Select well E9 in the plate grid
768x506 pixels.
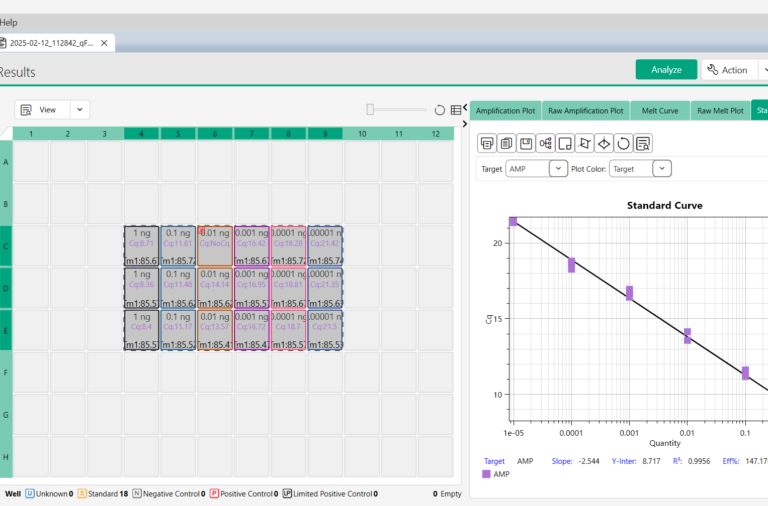(x=326, y=330)
